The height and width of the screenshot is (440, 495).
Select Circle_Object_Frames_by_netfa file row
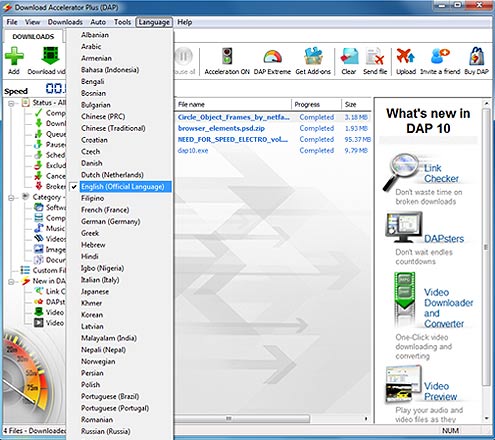[273, 117]
